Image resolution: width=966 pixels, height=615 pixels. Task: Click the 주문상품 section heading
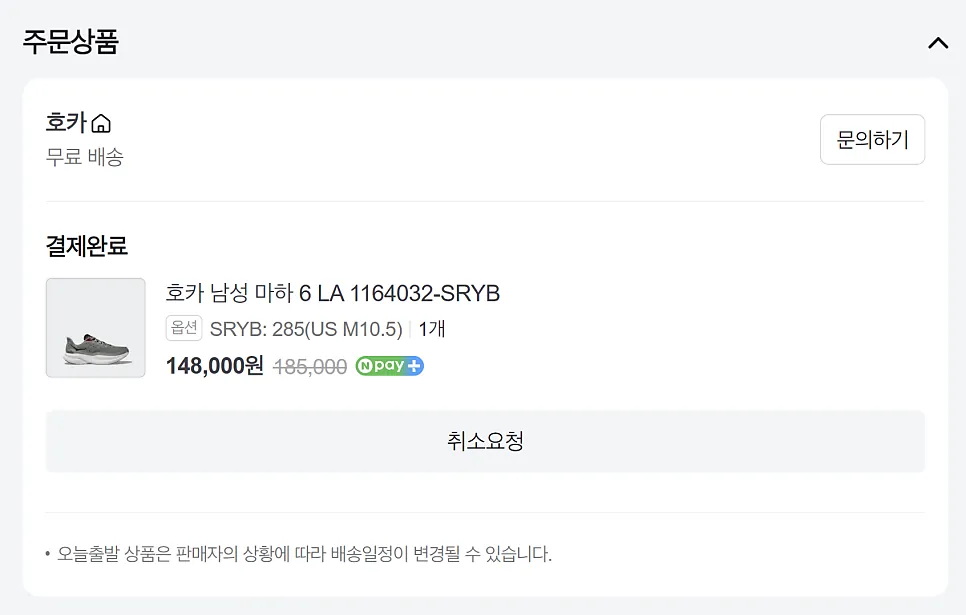(x=70, y=42)
